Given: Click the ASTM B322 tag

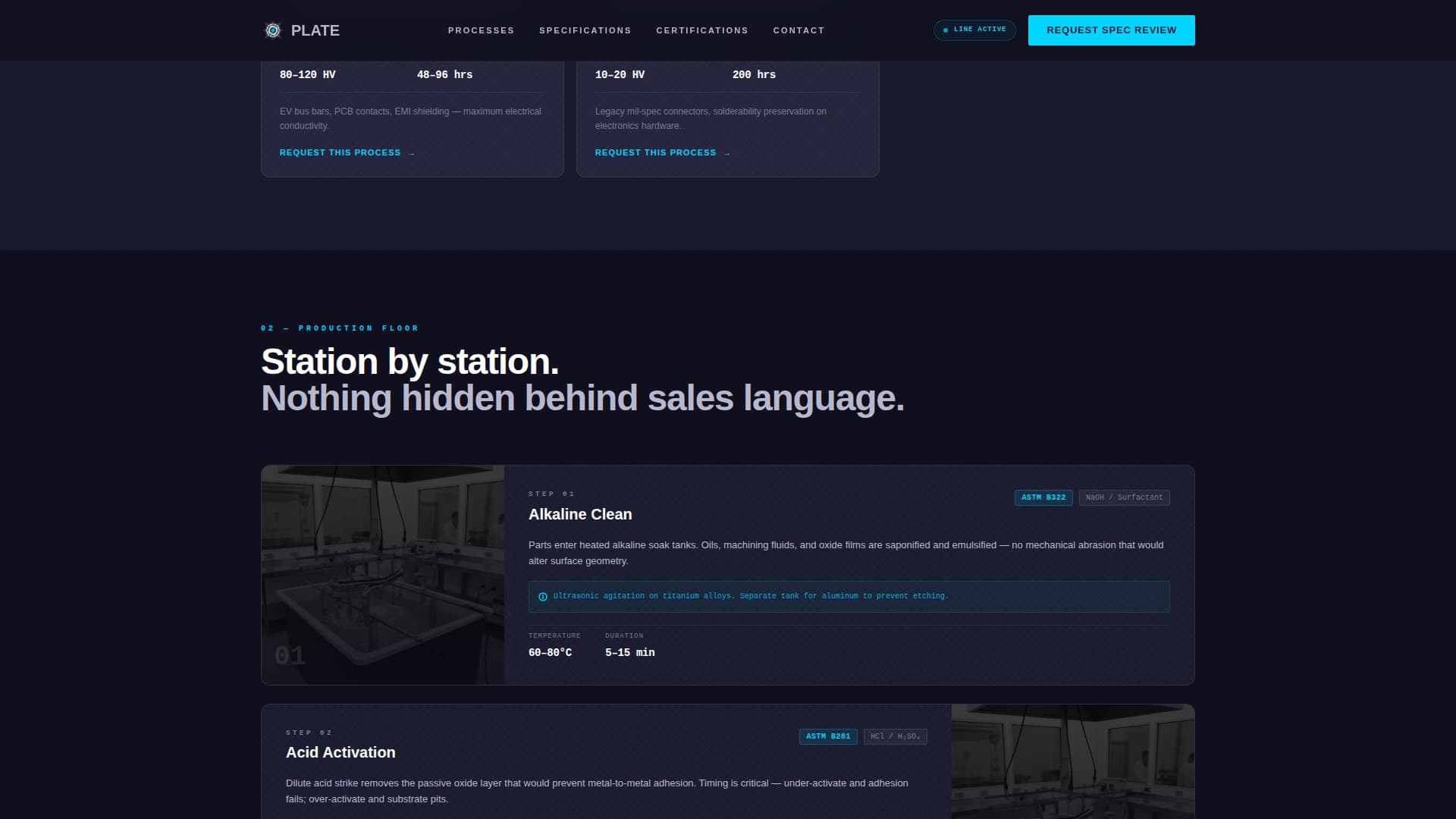Looking at the screenshot, I should click(1043, 497).
